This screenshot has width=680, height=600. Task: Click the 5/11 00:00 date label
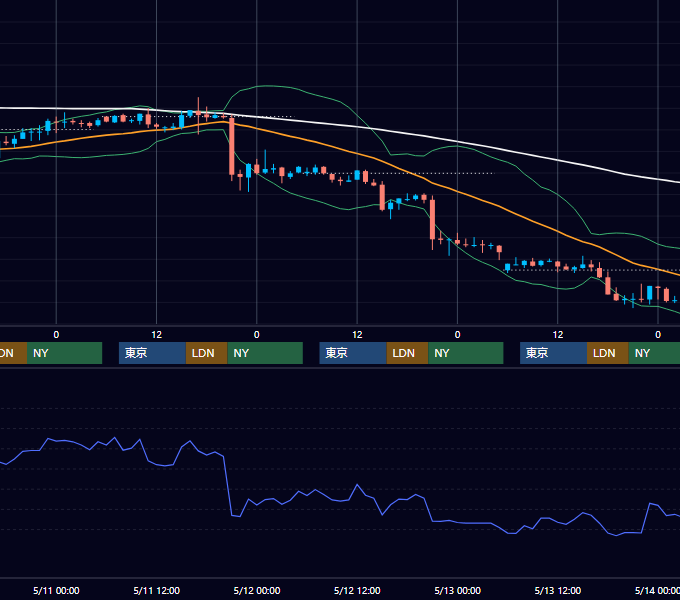pyautogui.click(x=56, y=590)
